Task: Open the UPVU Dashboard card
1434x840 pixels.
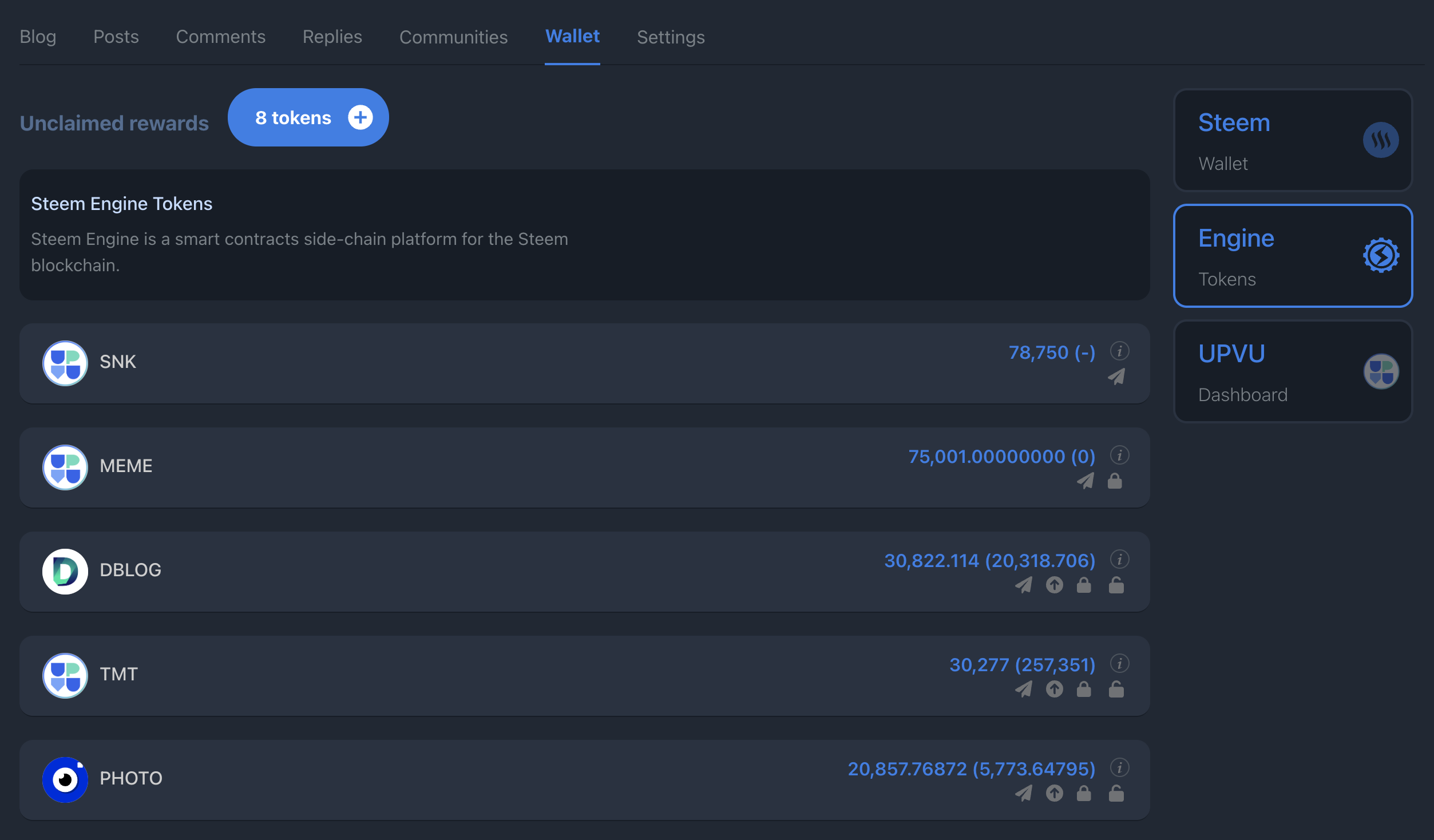Action: pos(1293,372)
